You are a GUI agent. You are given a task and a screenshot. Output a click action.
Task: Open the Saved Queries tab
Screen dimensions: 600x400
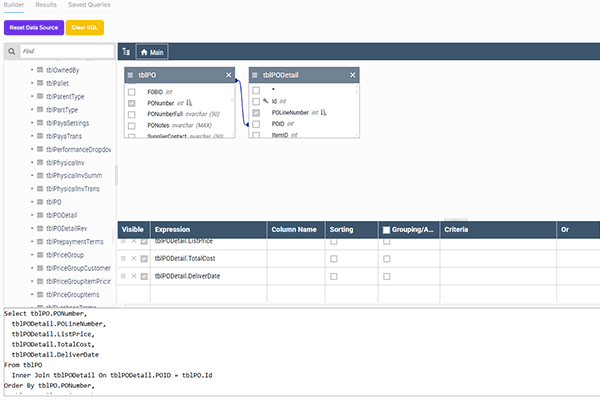tap(89, 5)
